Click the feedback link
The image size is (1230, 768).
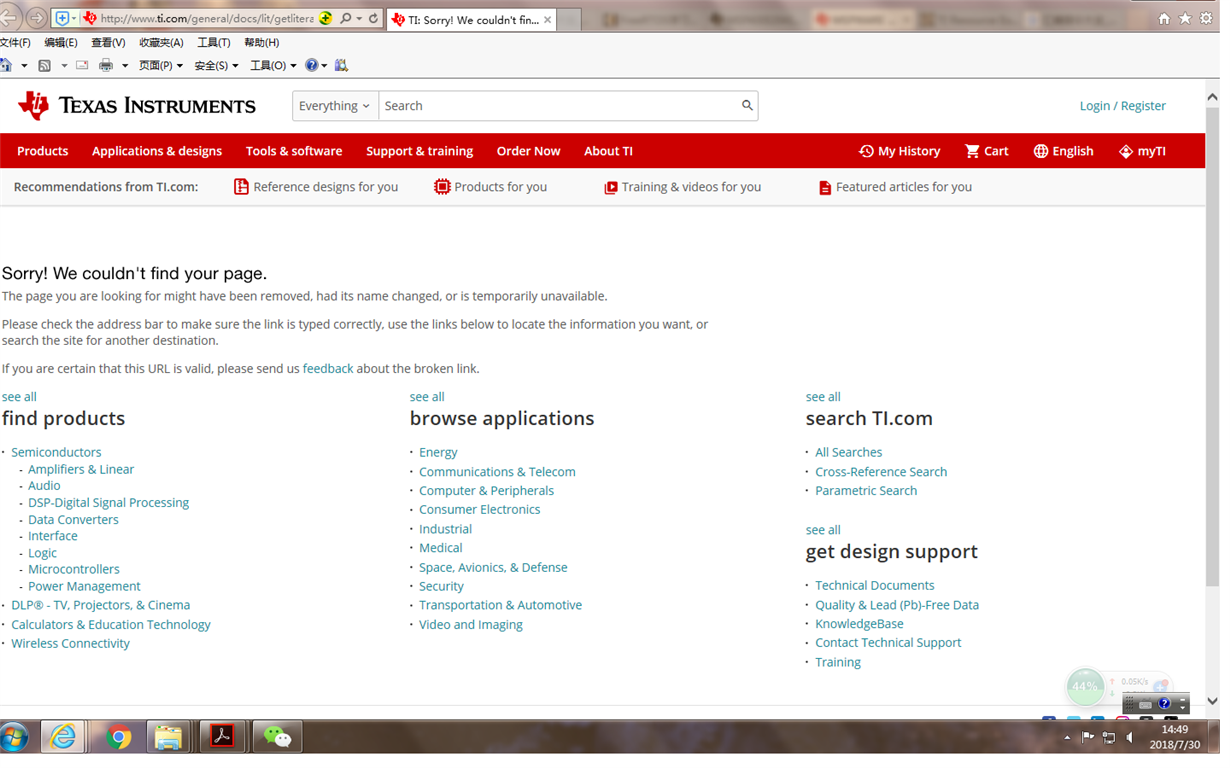click(328, 368)
